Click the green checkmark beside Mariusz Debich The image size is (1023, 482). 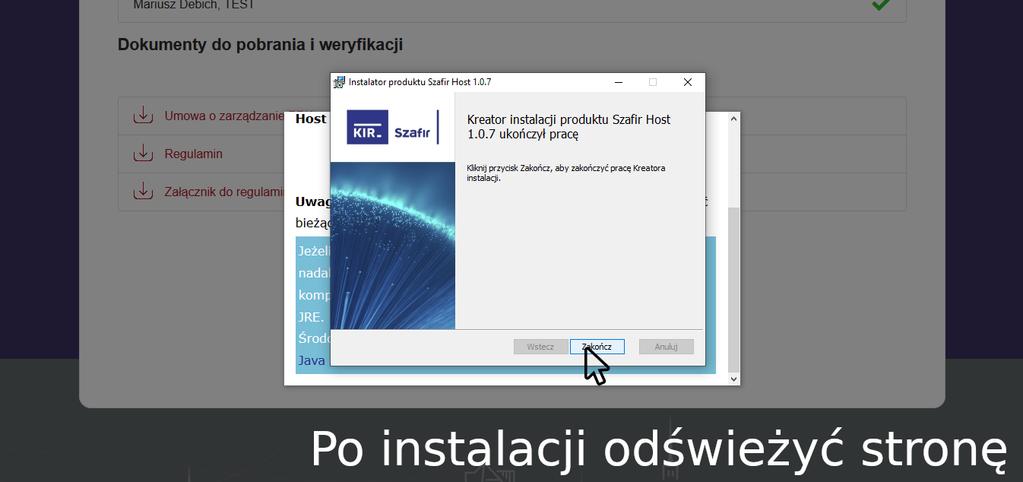tap(881, 4)
